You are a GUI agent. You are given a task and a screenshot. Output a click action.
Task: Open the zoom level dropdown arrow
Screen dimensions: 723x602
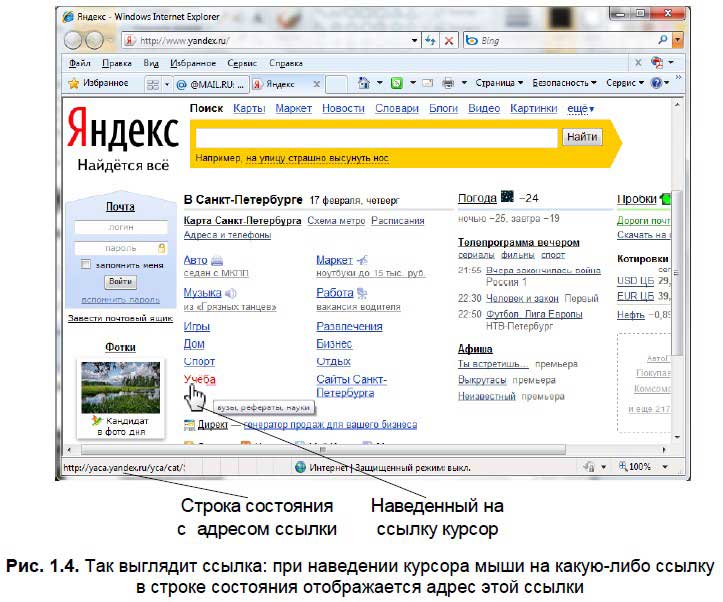665,467
